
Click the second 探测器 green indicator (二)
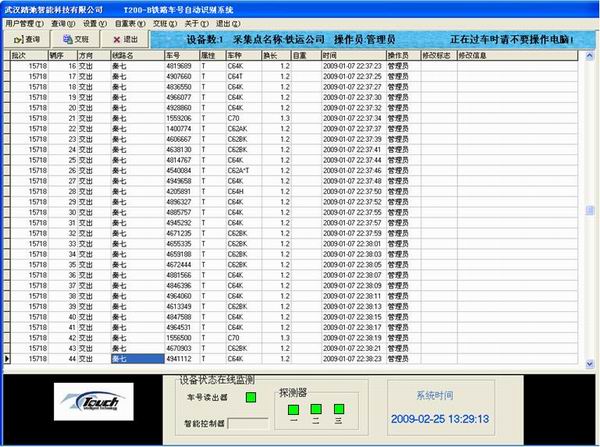315,408
